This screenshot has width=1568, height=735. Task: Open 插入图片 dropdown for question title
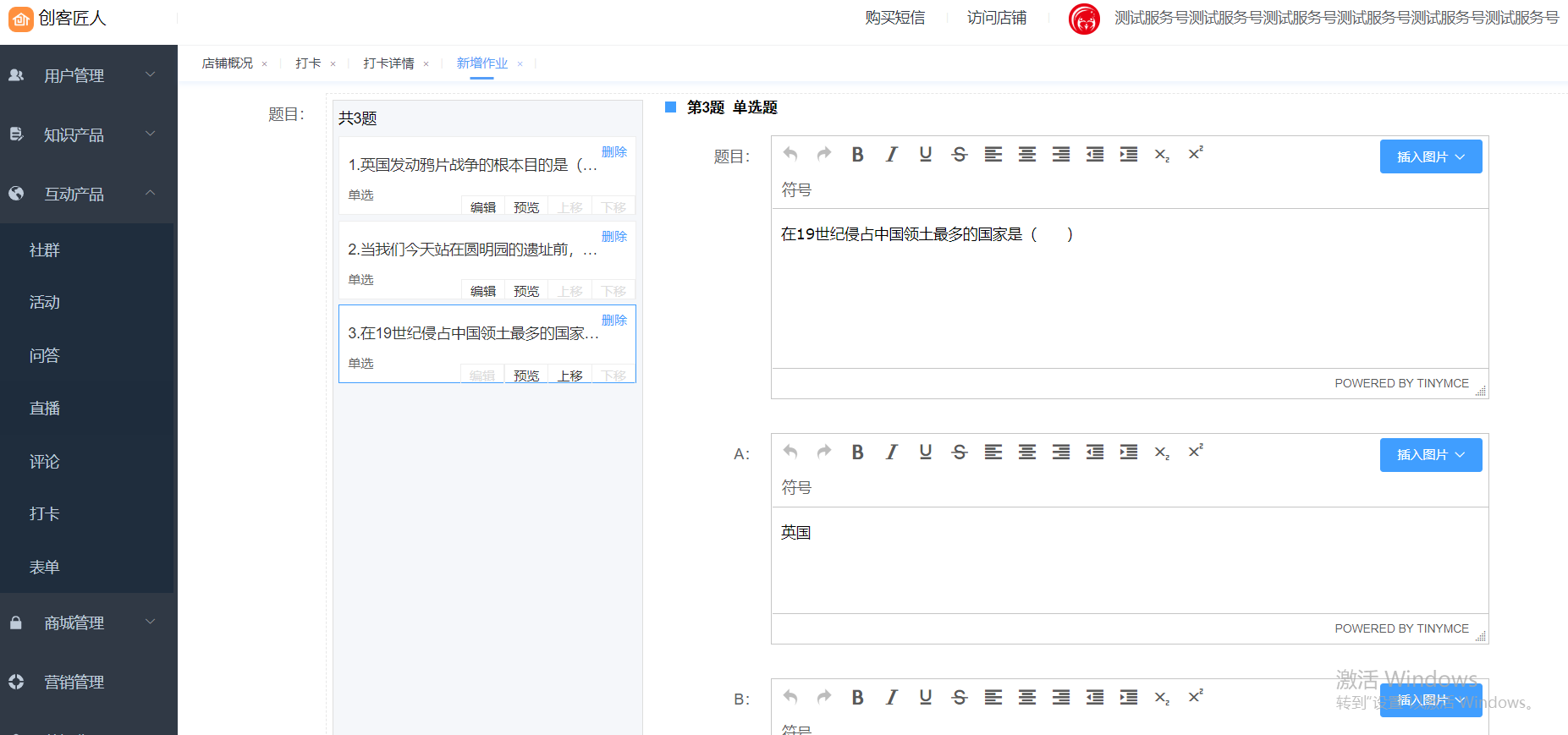click(1430, 156)
